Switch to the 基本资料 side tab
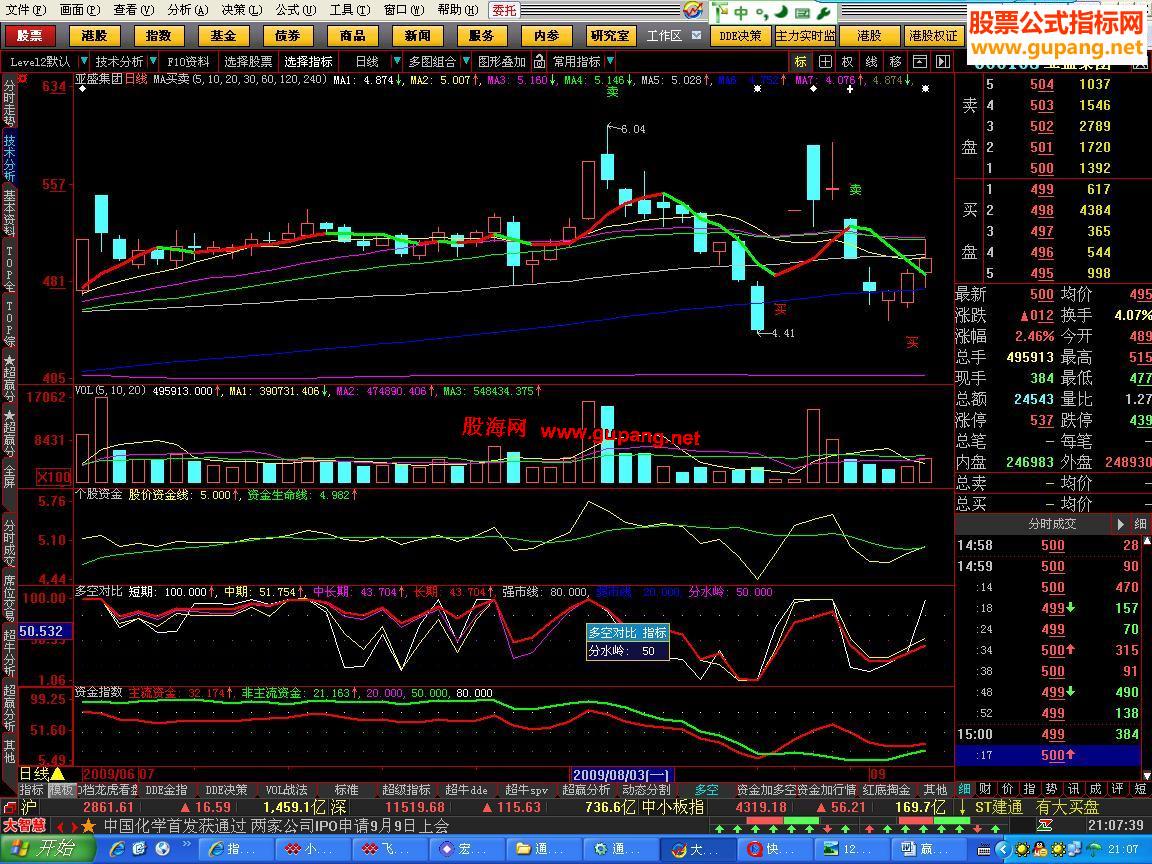1152x864 pixels. click(9, 213)
